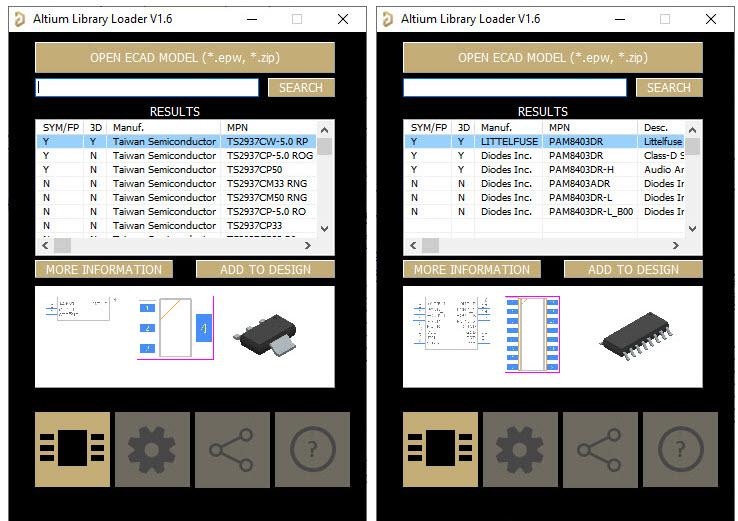Click the SYM/FP column header in left window

click(x=60, y=128)
